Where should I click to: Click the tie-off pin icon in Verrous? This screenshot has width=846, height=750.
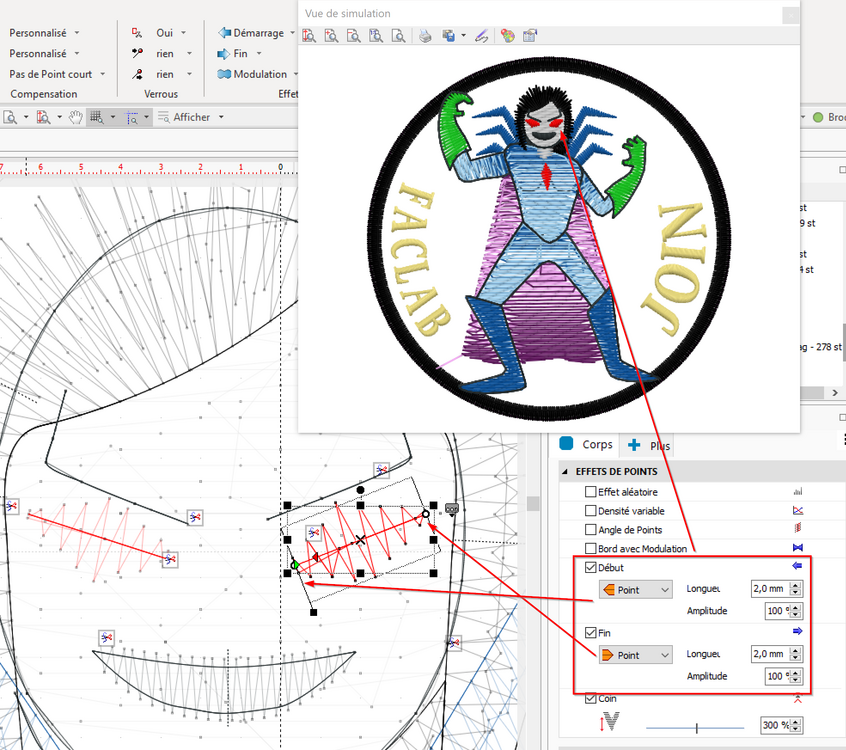tap(137, 74)
